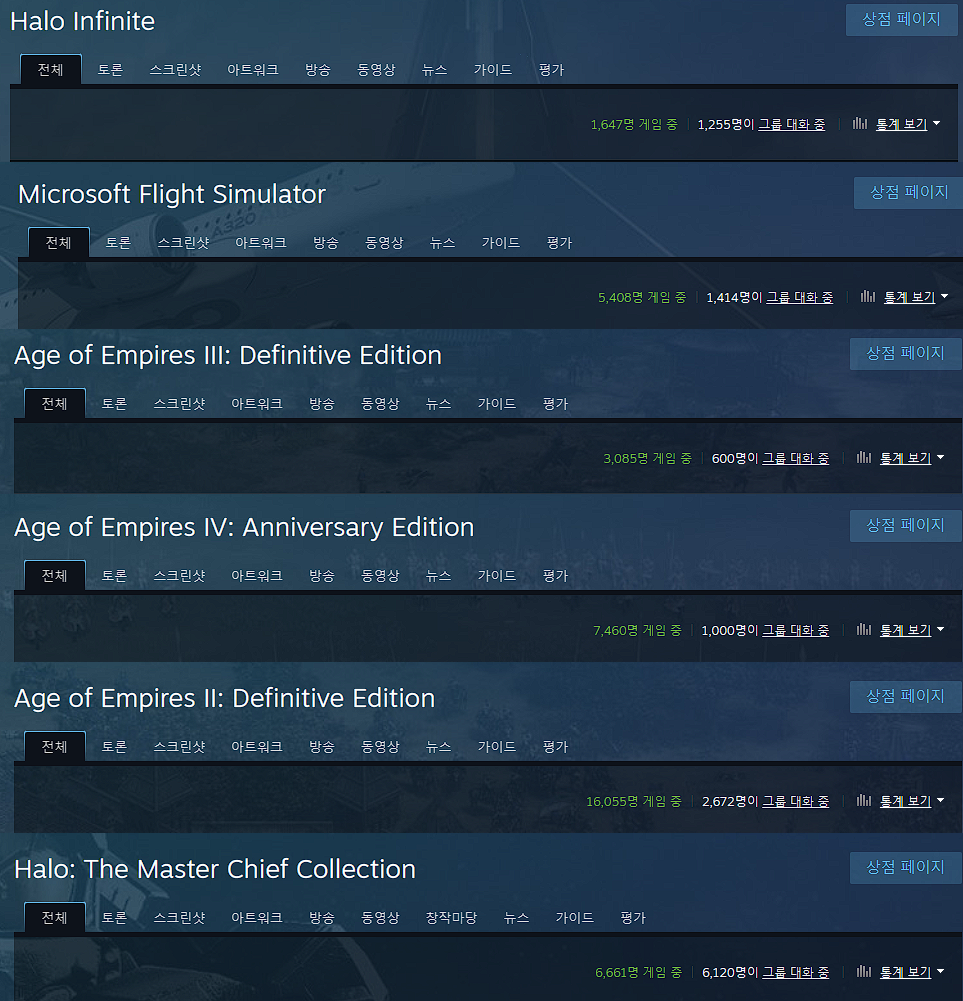Open the 가이드 tab under Age of Empires II

click(x=496, y=746)
